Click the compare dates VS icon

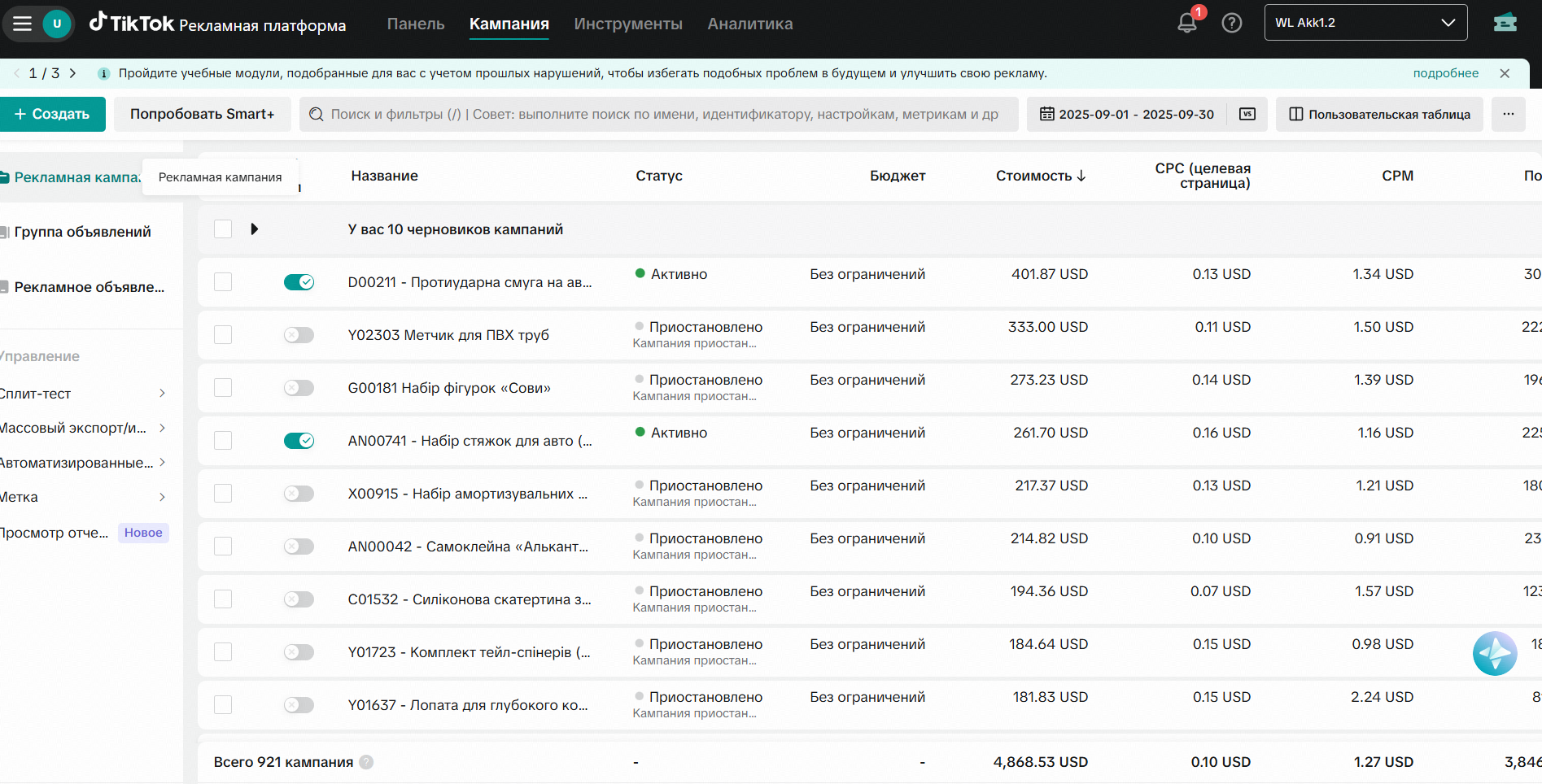coord(1247,114)
